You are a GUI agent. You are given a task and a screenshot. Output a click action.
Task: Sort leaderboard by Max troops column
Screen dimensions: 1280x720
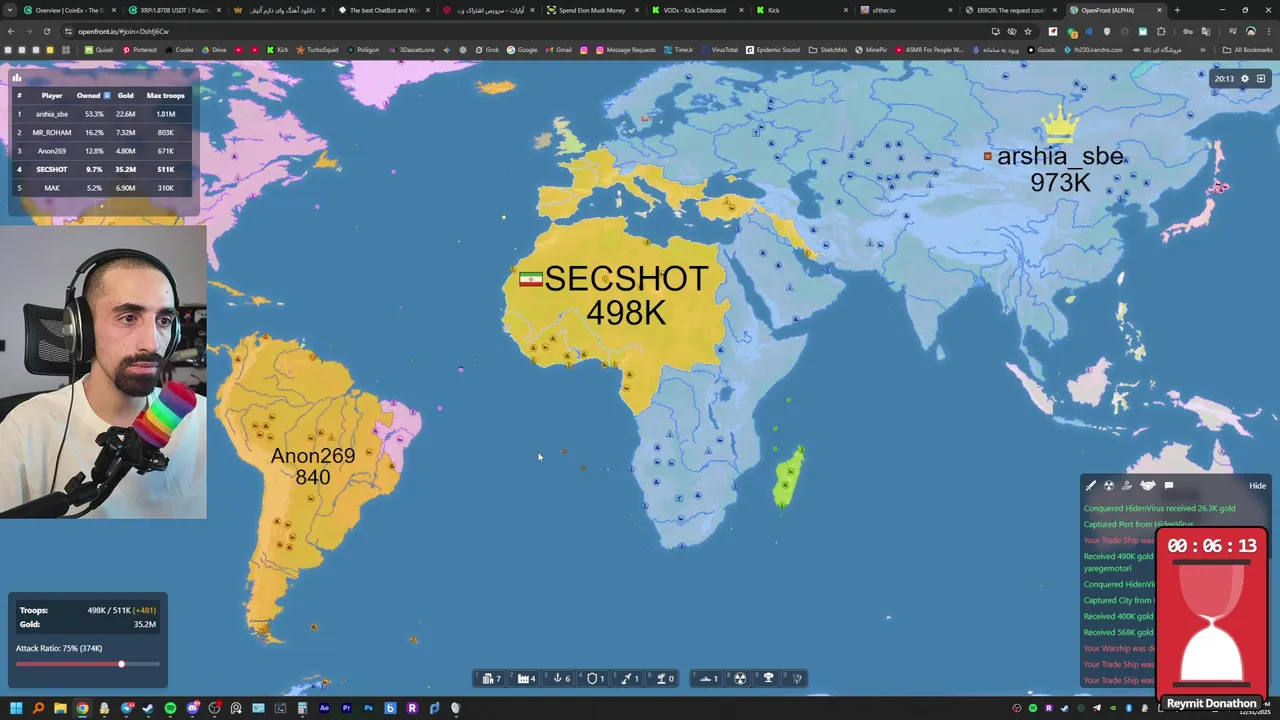point(166,95)
